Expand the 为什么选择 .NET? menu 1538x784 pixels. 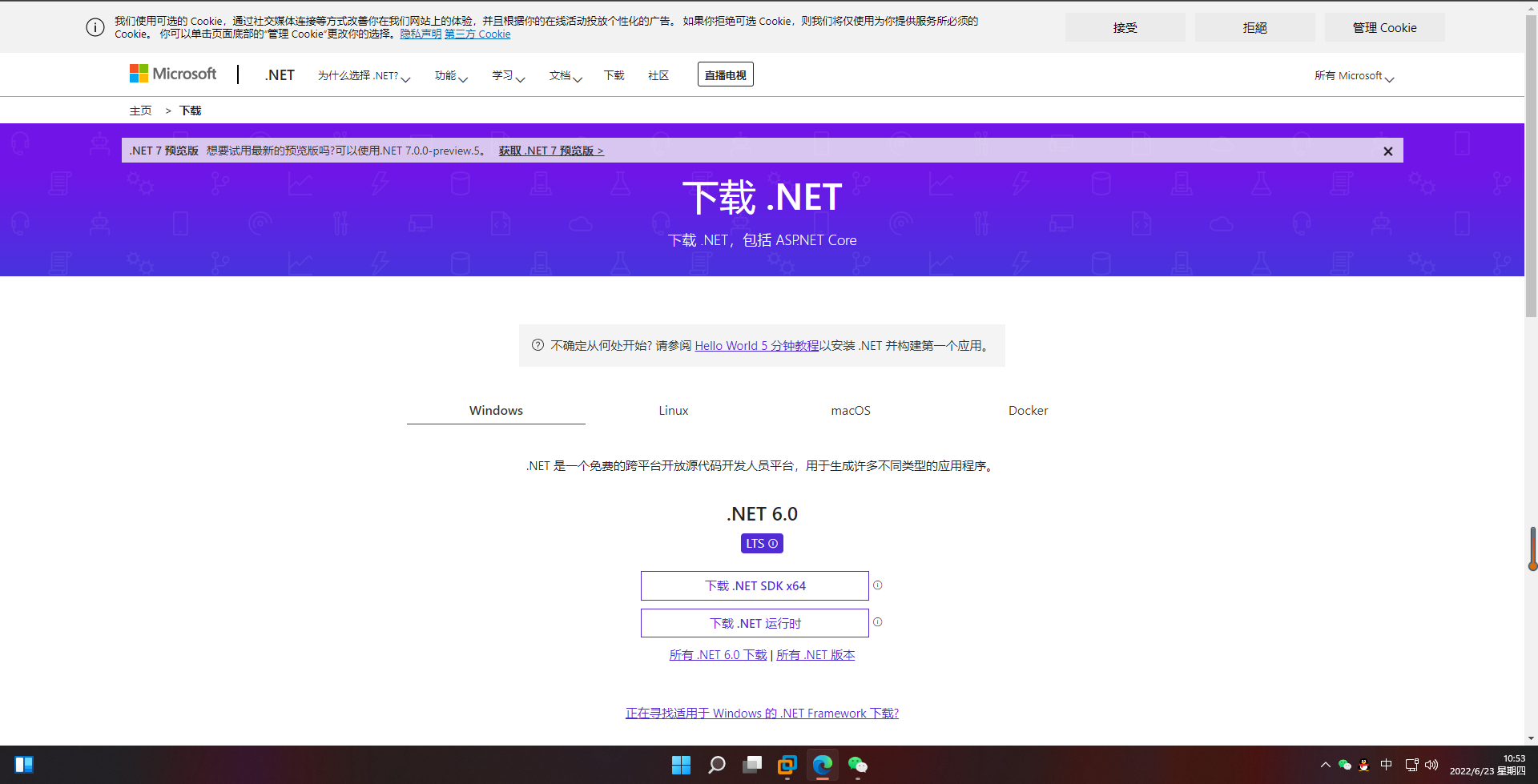click(x=364, y=75)
